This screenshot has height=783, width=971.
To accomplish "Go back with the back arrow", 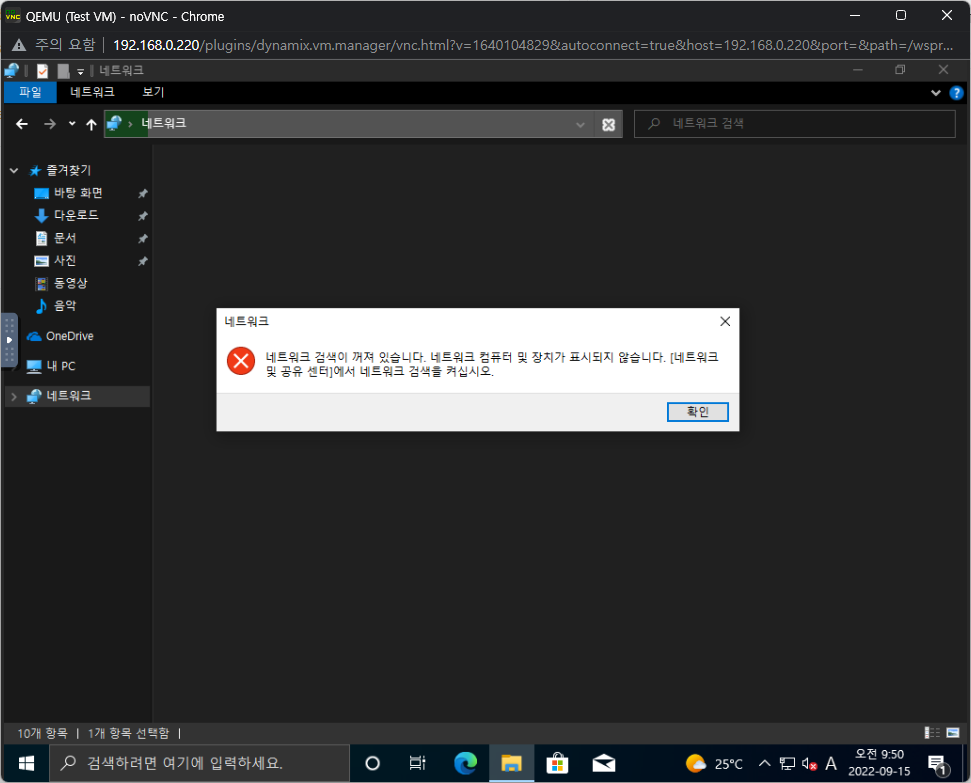I will (22, 125).
